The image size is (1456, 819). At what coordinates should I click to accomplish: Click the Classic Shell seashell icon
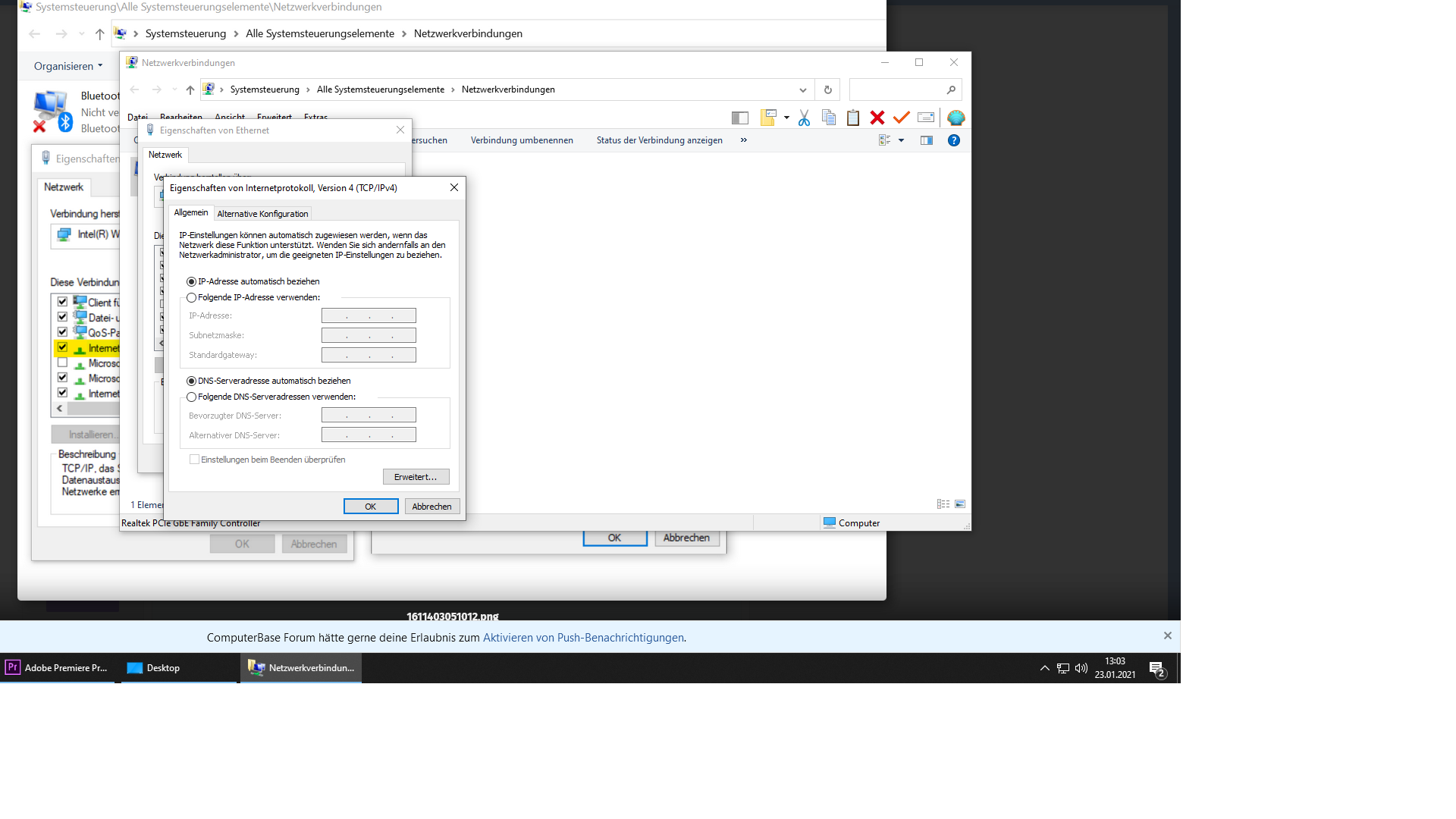(x=955, y=118)
